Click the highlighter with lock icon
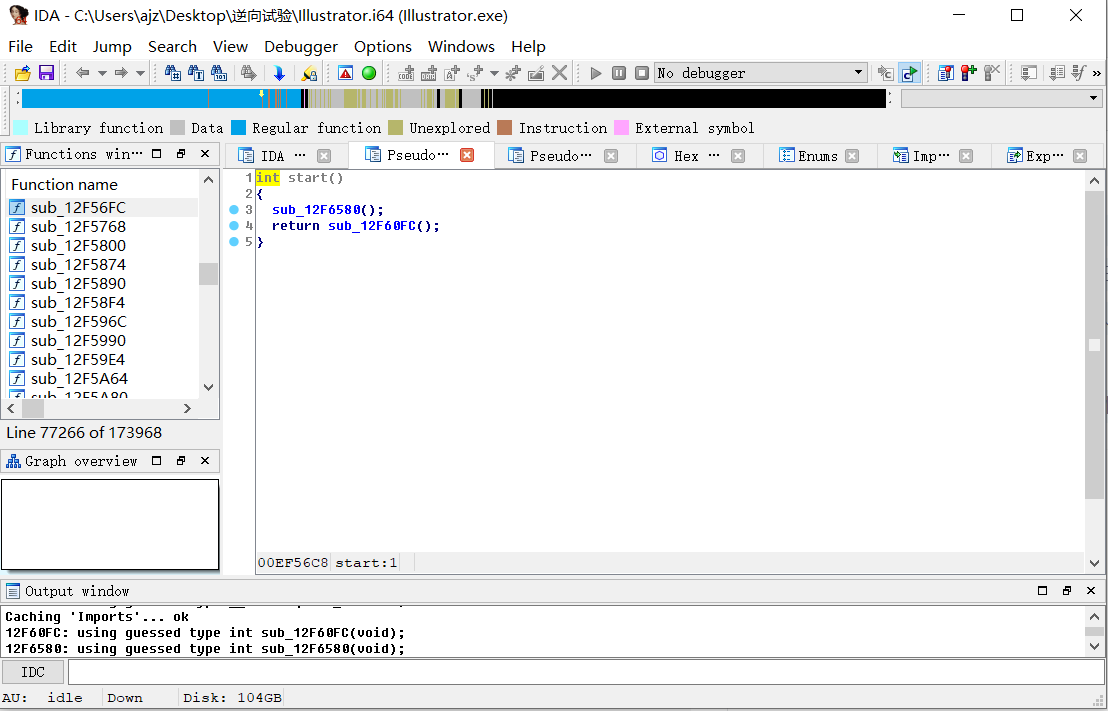1108x711 pixels. click(x=309, y=73)
